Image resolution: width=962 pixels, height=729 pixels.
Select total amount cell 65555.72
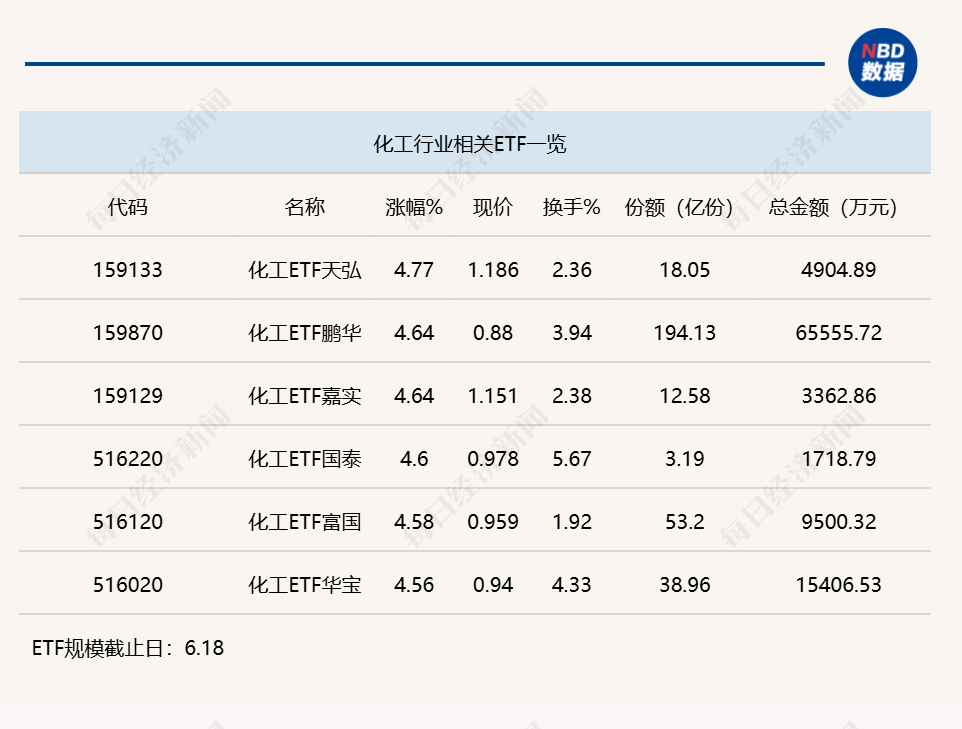[x=839, y=333]
